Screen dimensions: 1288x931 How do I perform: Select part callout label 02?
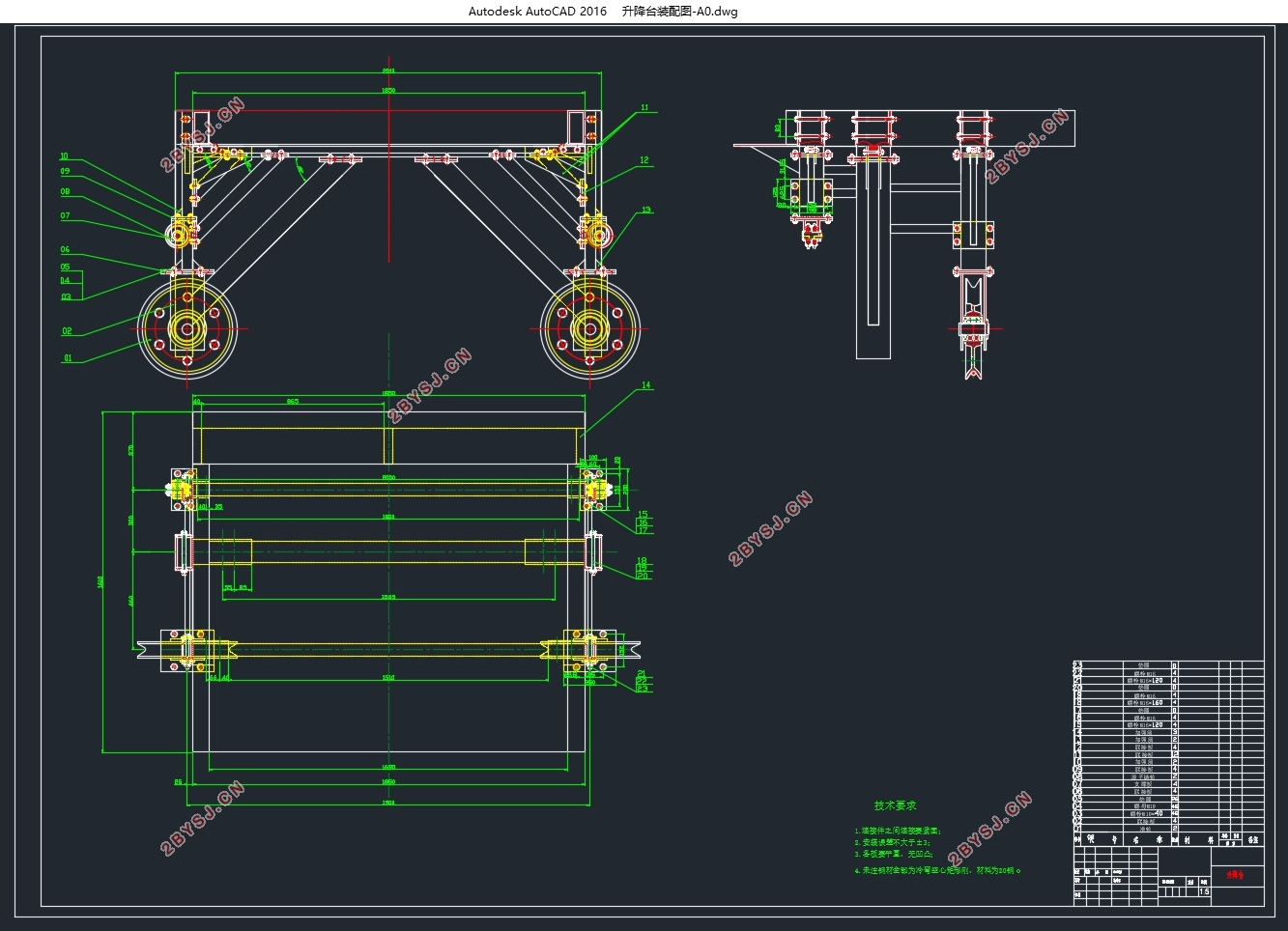68,331
